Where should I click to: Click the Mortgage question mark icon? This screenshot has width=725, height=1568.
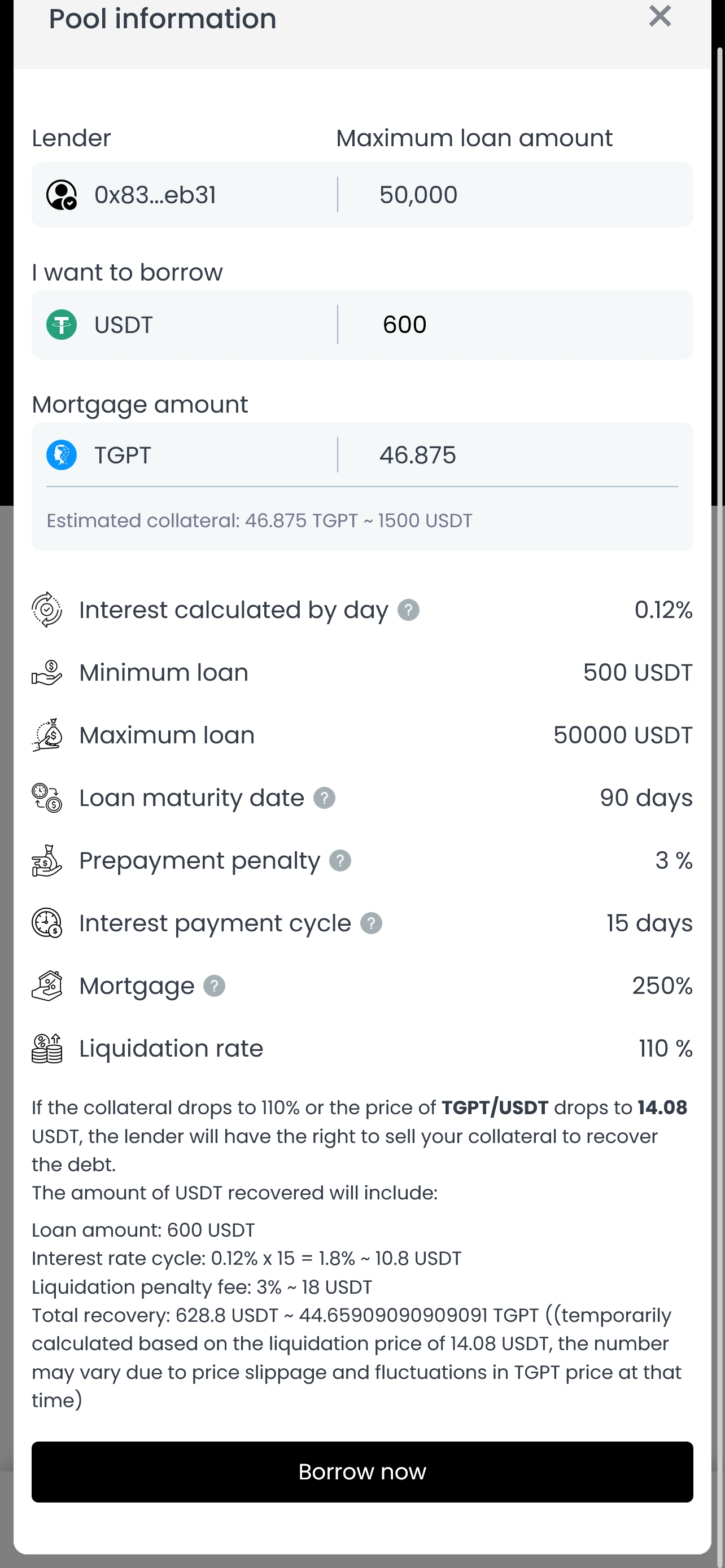pyautogui.click(x=213, y=986)
